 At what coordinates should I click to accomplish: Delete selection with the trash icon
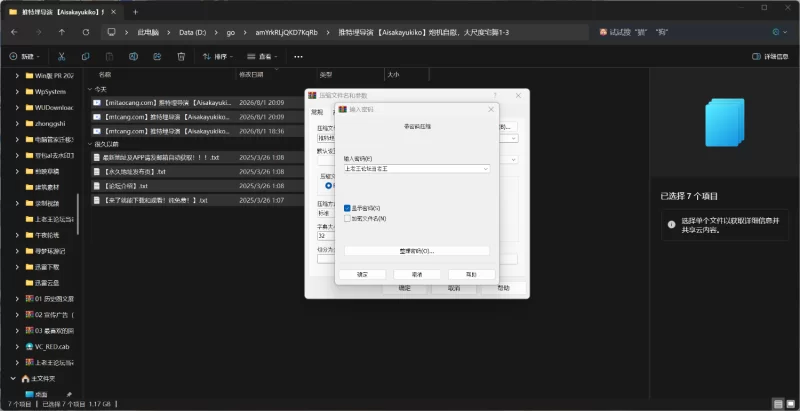point(181,57)
